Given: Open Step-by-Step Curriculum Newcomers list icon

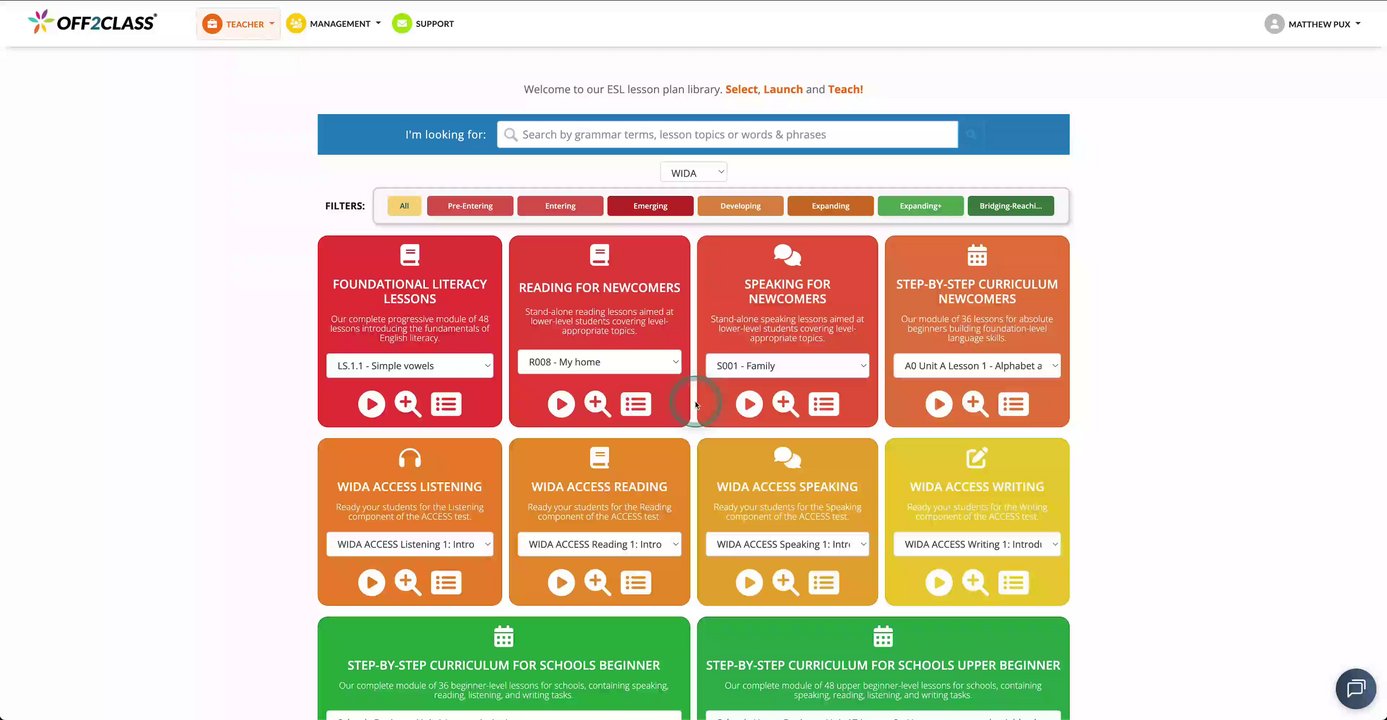Looking at the screenshot, I should (x=1014, y=404).
